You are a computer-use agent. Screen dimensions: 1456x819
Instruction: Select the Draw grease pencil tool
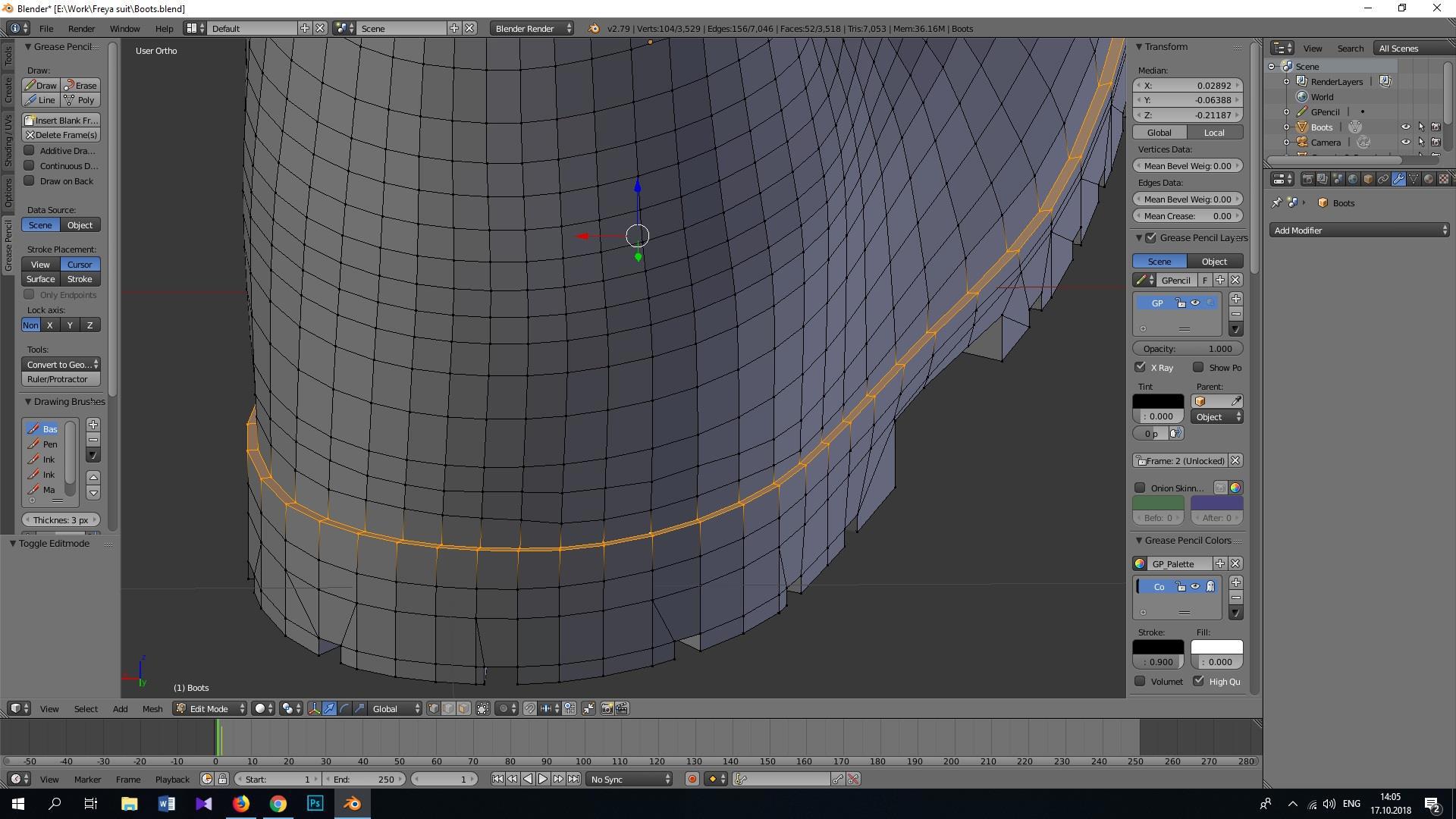(x=41, y=86)
